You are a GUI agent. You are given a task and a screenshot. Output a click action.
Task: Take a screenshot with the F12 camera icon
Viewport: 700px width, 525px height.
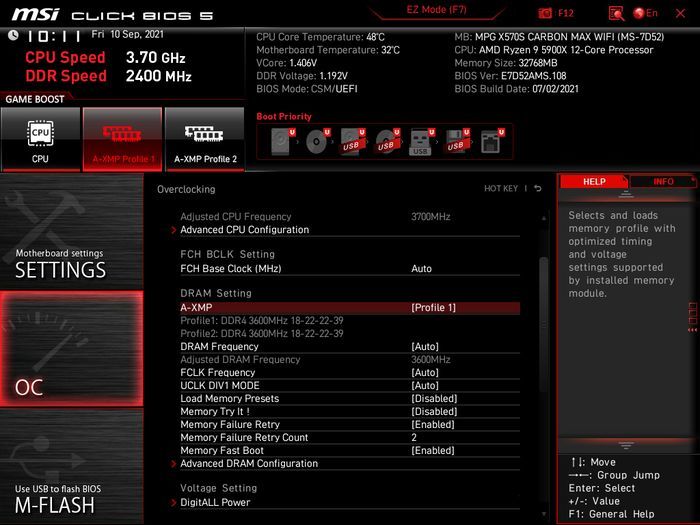point(545,13)
